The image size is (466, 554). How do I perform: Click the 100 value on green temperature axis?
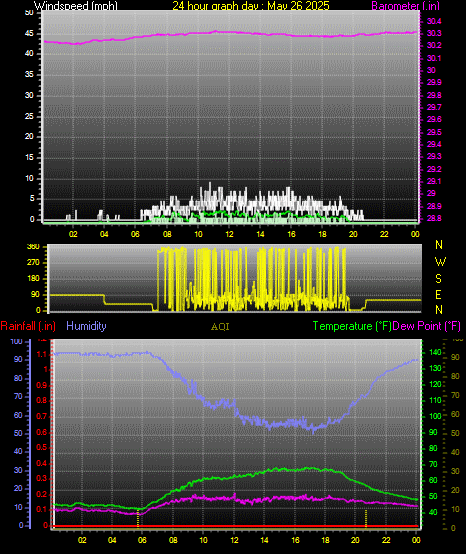coord(435,416)
